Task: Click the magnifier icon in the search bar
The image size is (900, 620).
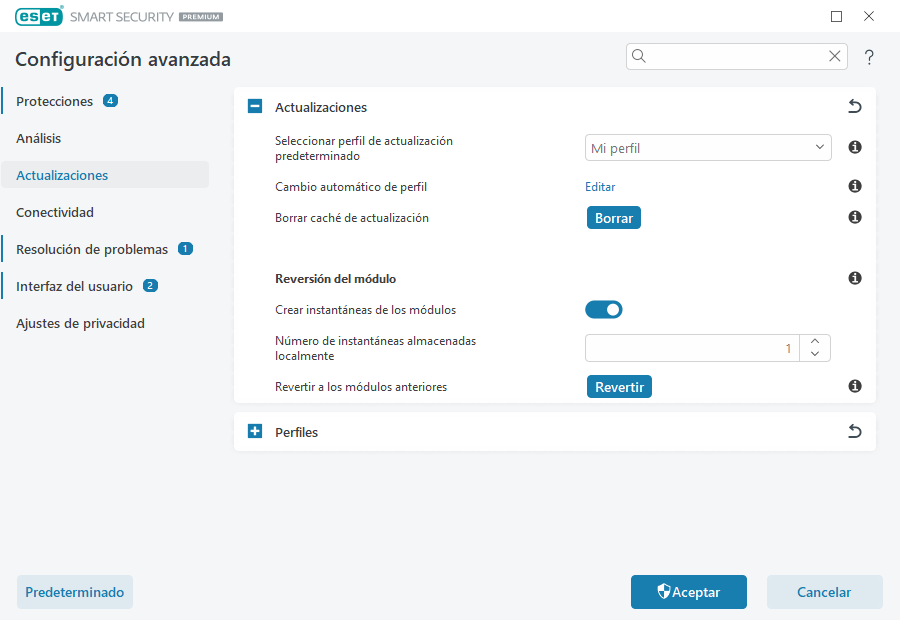Action: (639, 56)
